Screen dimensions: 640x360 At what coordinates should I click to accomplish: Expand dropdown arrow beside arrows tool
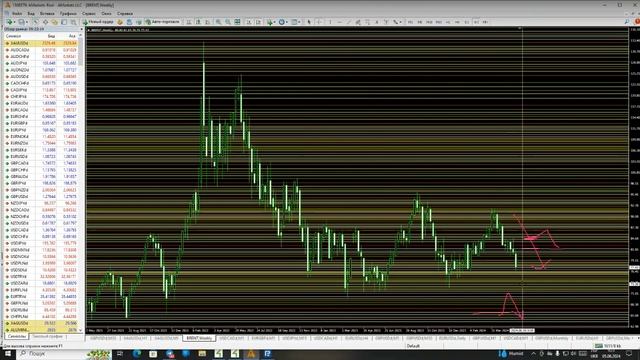coord(401,22)
